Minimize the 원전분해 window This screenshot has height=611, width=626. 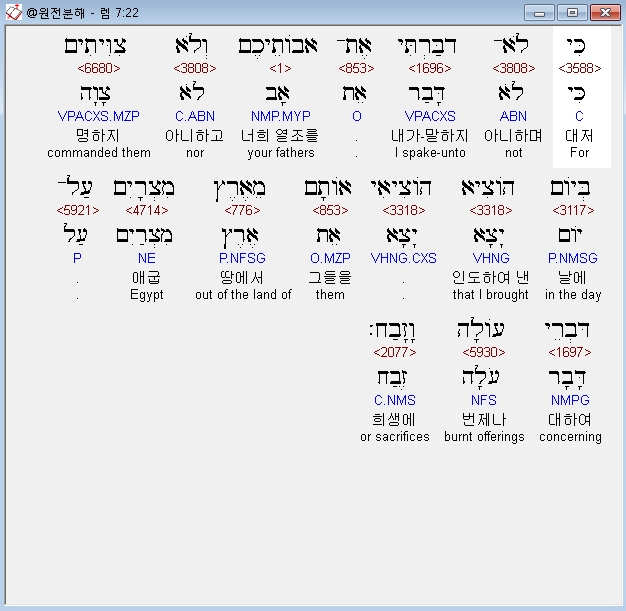click(x=539, y=12)
